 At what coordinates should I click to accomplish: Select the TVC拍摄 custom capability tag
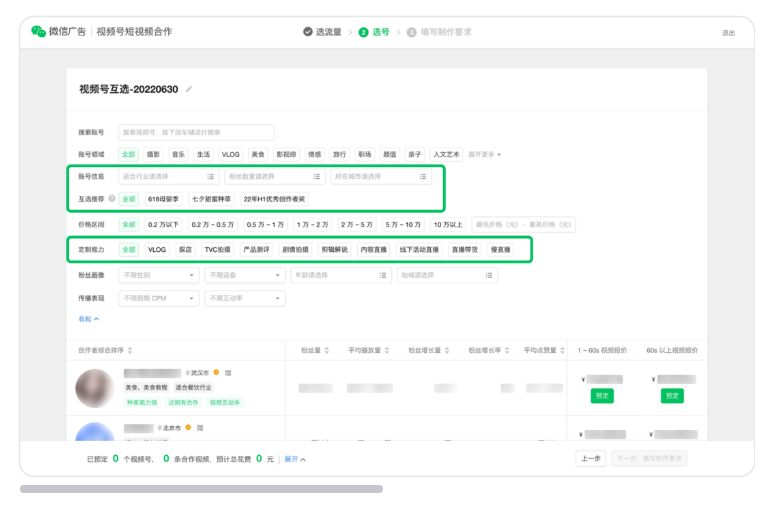pyautogui.click(x=217, y=249)
